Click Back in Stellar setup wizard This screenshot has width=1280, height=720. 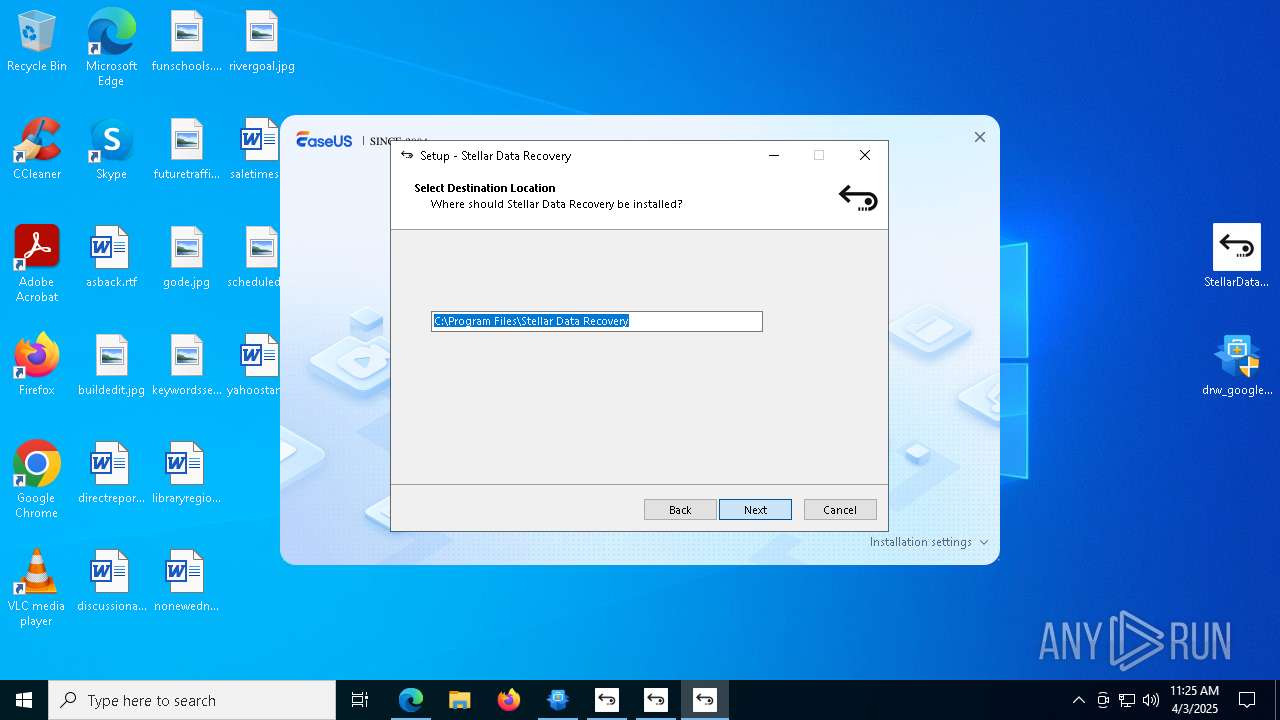tap(680, 510)
